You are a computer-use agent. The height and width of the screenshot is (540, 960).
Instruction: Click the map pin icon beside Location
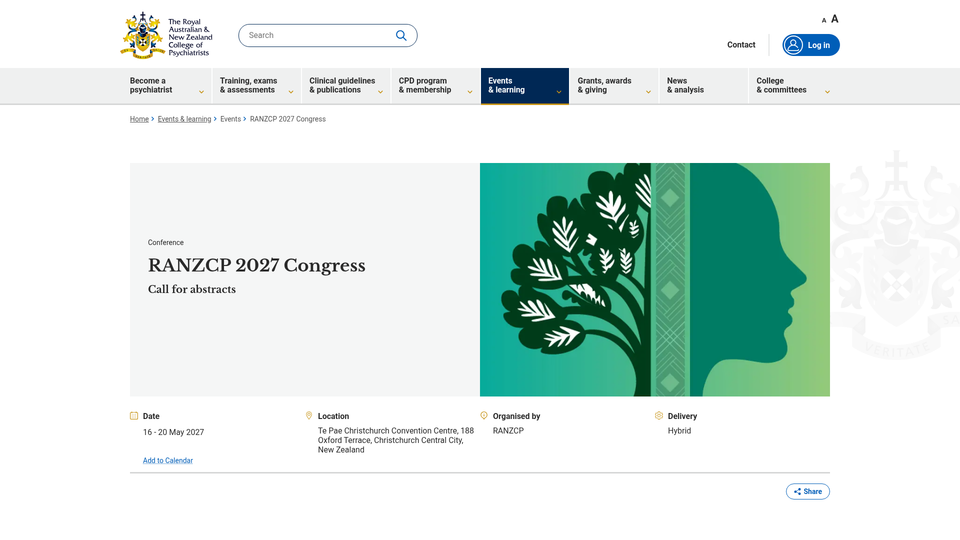click(x=309, y=416)
